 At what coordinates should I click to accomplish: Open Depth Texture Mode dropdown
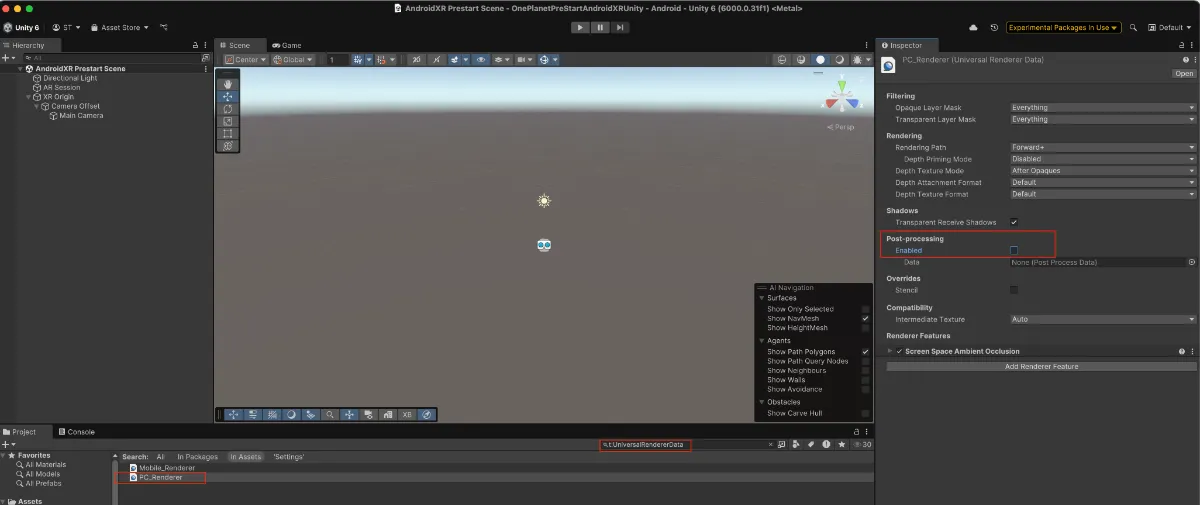click(1103, 171)
